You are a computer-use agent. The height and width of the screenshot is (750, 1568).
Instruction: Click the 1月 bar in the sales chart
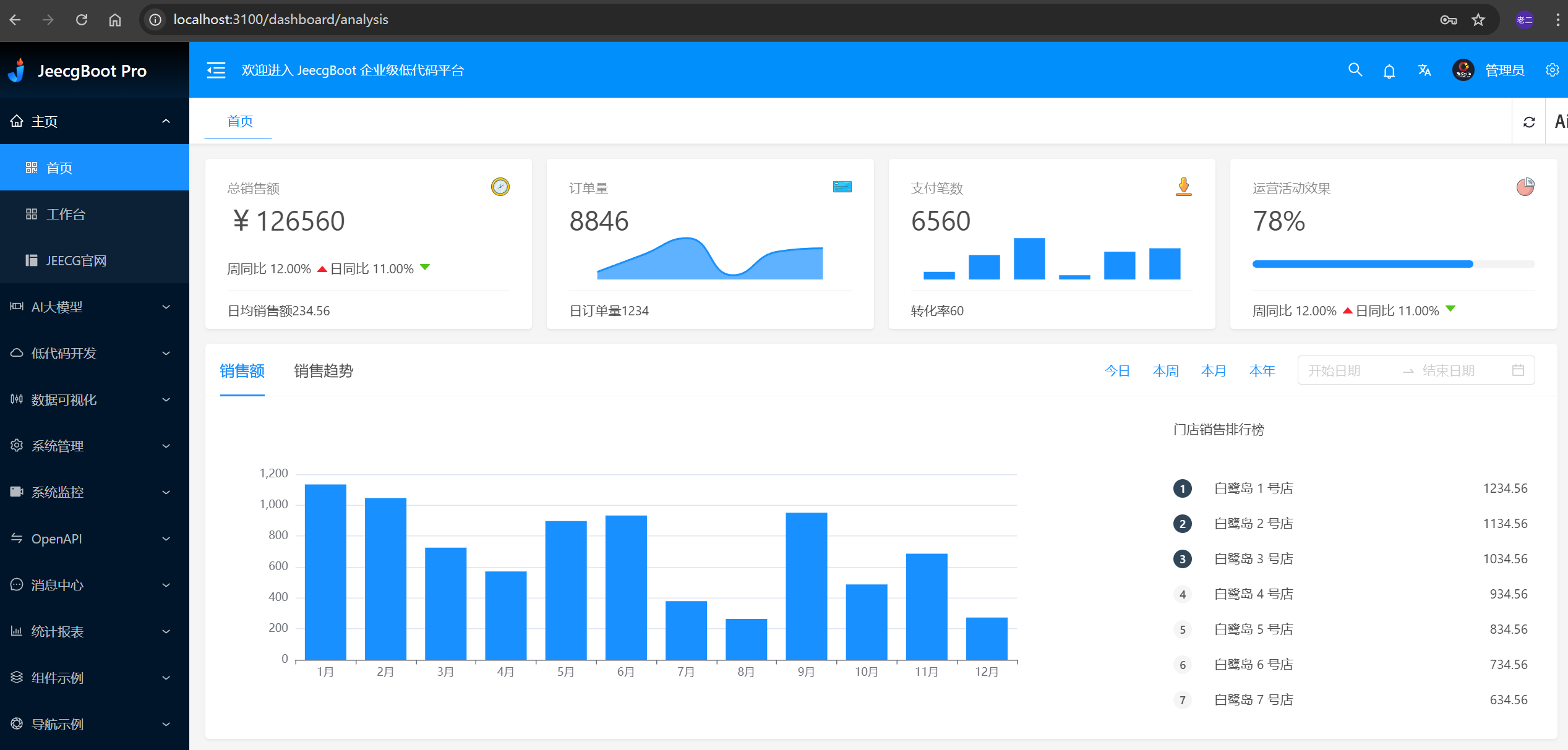[x=325, y=572]
